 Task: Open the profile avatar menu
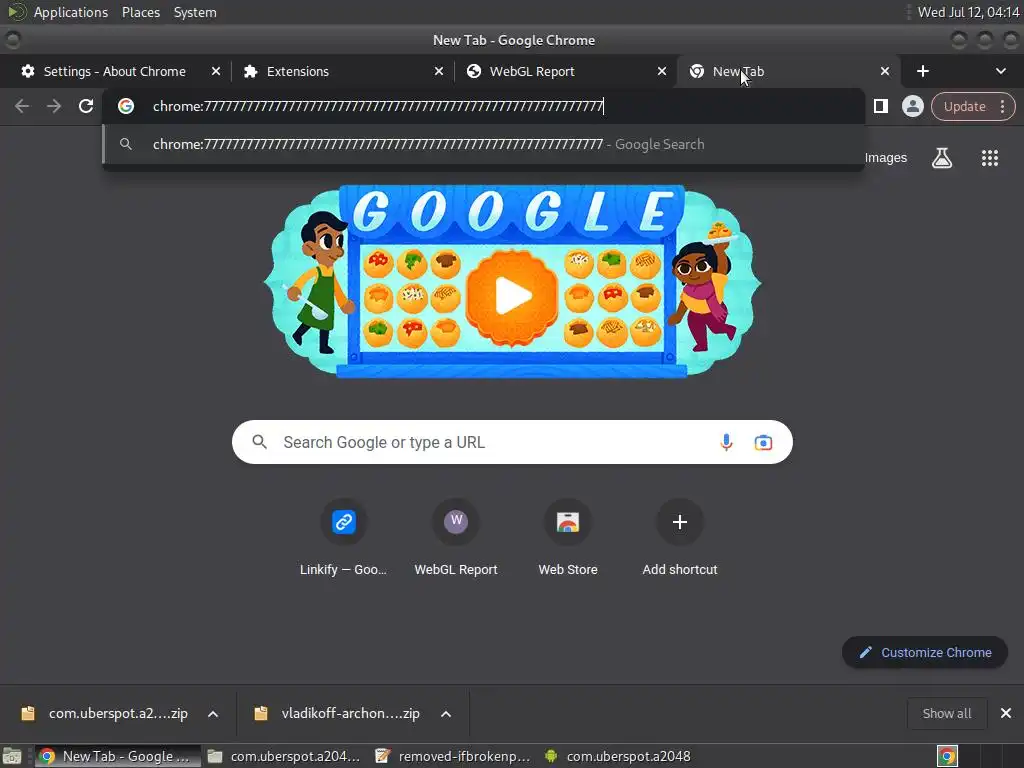tap(912, 106)
